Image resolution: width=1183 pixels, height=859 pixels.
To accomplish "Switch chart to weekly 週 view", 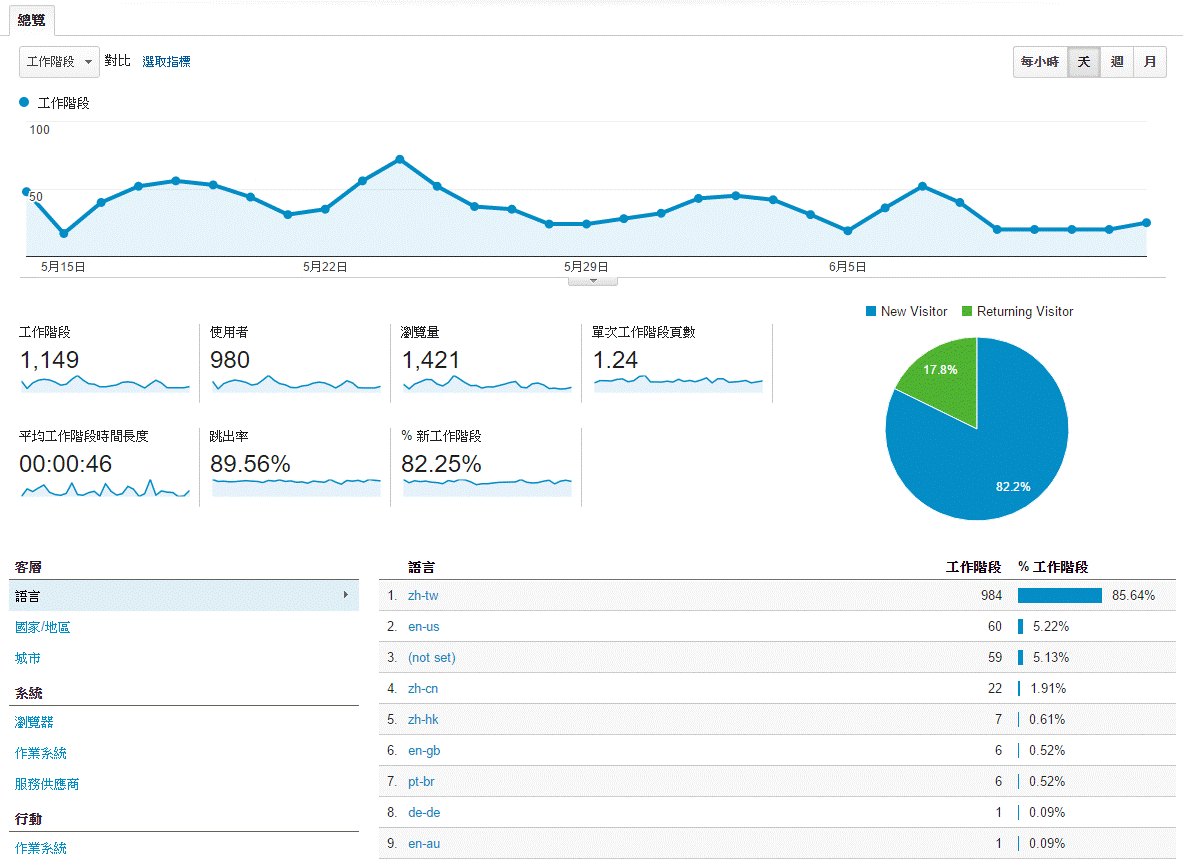I will (x=1117, y=62).
